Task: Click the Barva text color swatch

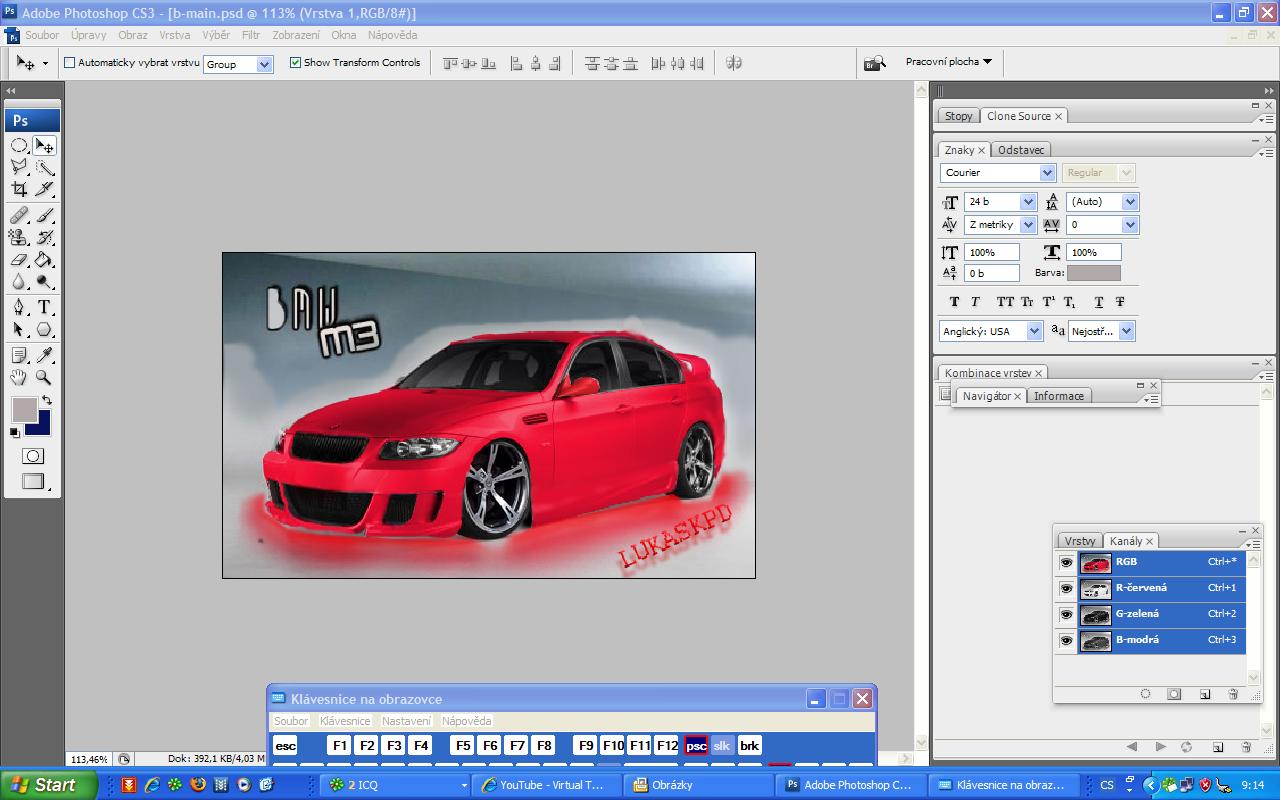Action: tap(1093, 273)
